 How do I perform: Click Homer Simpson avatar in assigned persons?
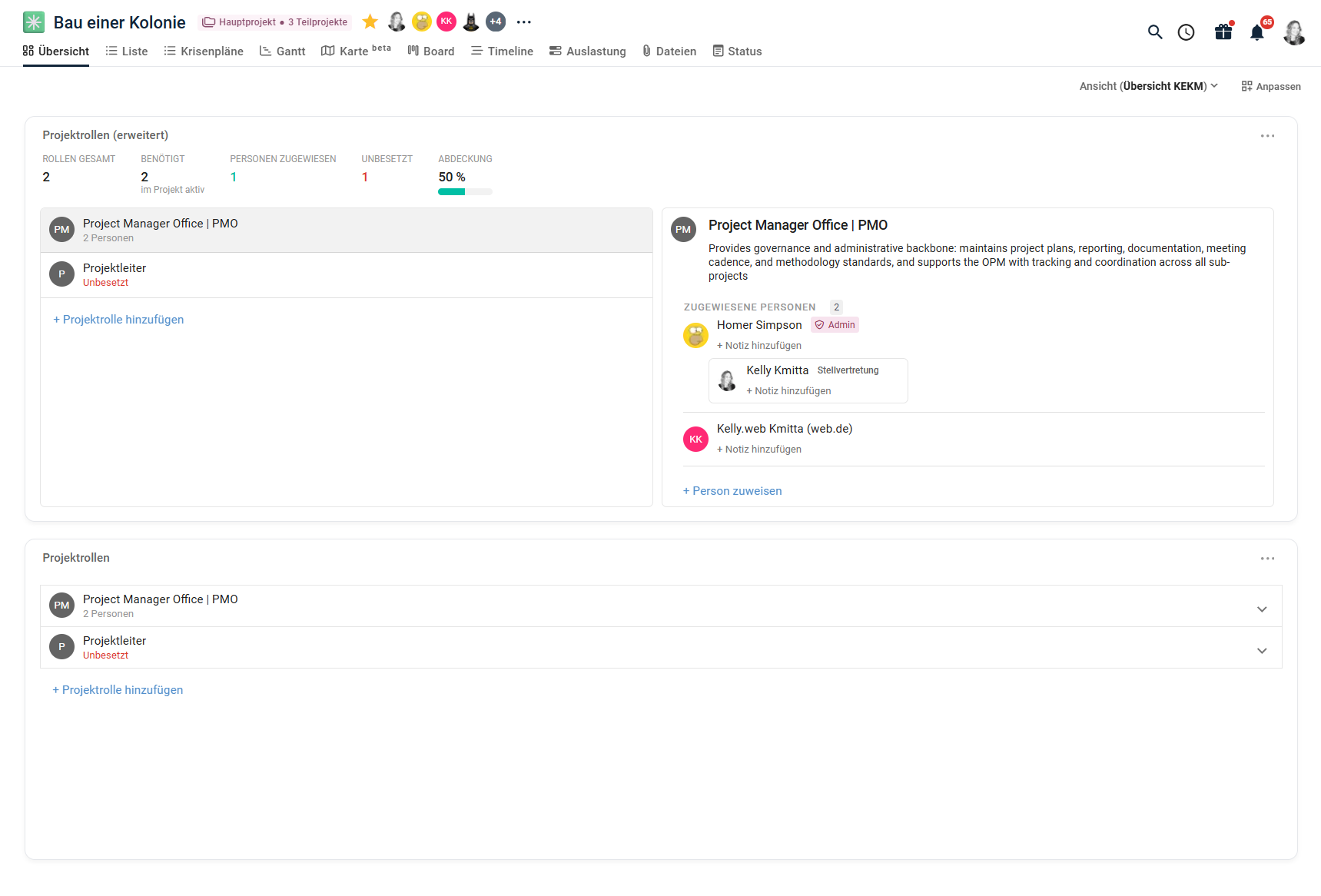pos(695,335)
